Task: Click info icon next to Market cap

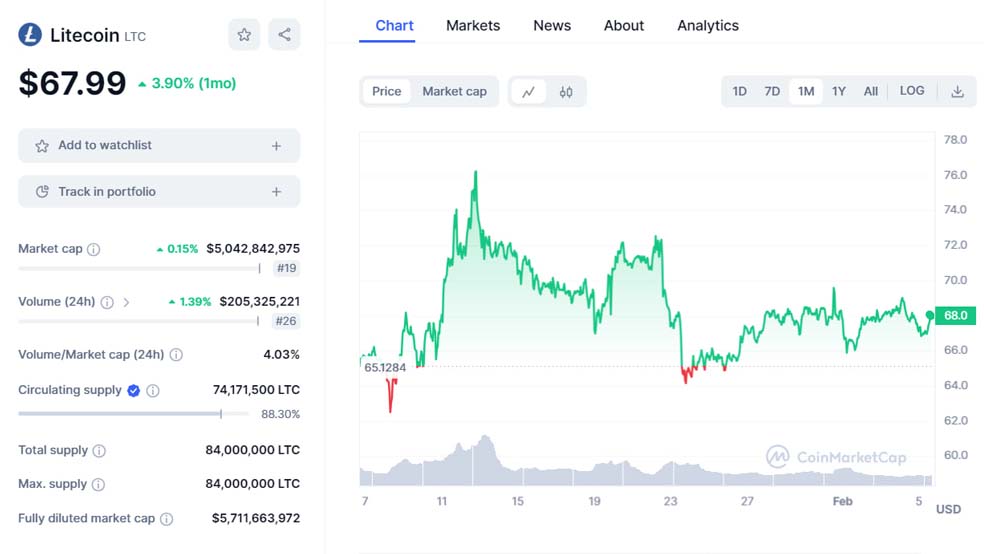Action: [94, 249]
